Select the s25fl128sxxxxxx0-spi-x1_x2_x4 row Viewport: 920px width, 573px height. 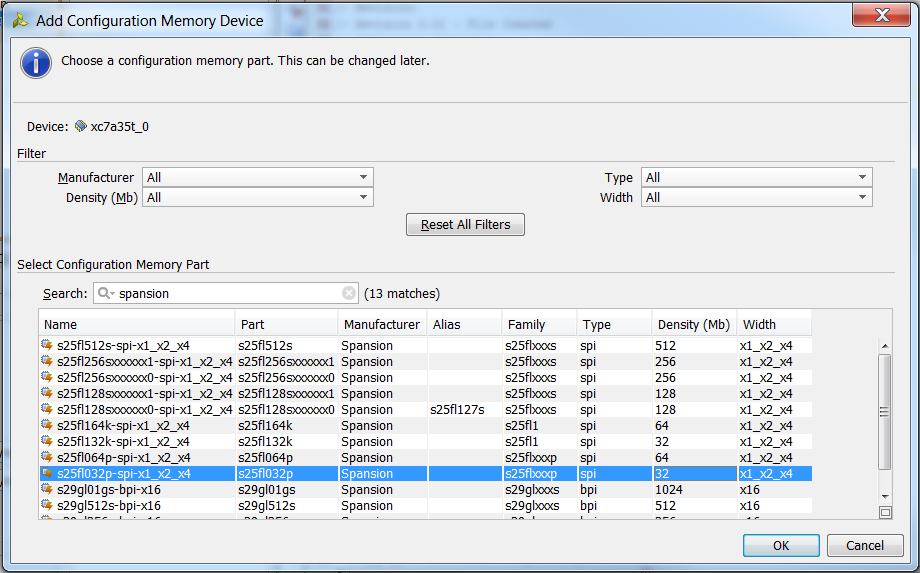(426, 409)
